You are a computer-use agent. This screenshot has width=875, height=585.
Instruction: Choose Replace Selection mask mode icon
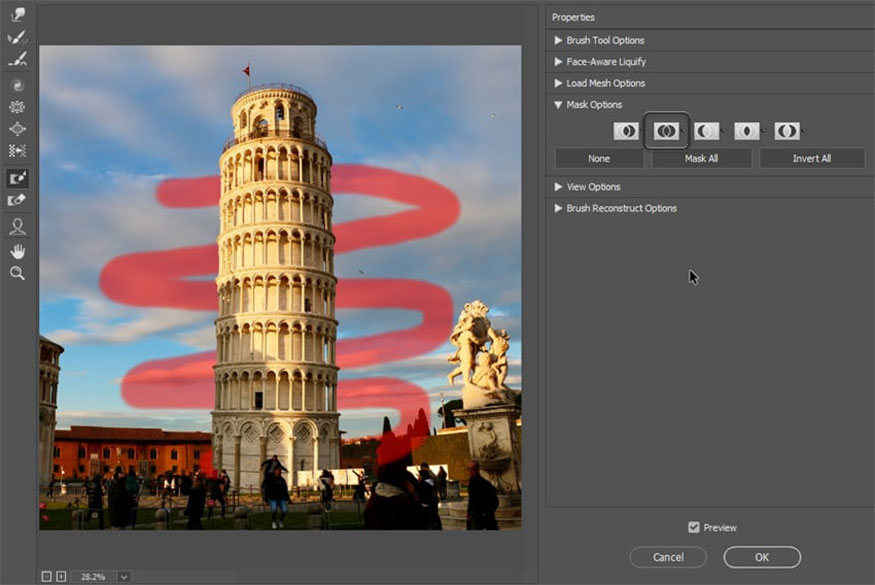626,131
